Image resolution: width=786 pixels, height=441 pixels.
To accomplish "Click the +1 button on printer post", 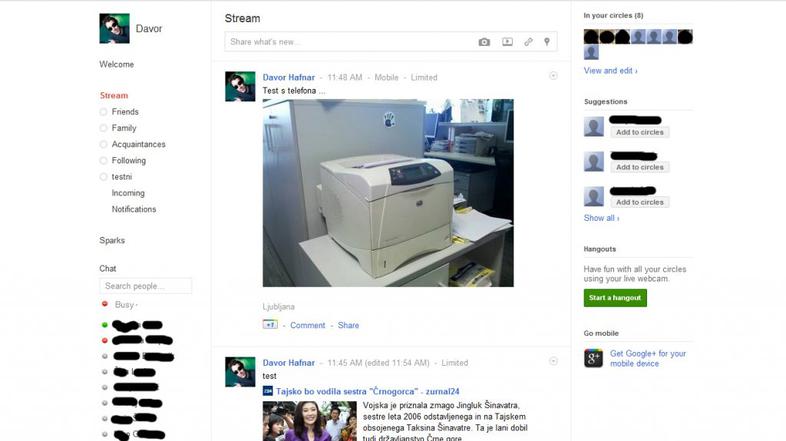I will point(270,325).
